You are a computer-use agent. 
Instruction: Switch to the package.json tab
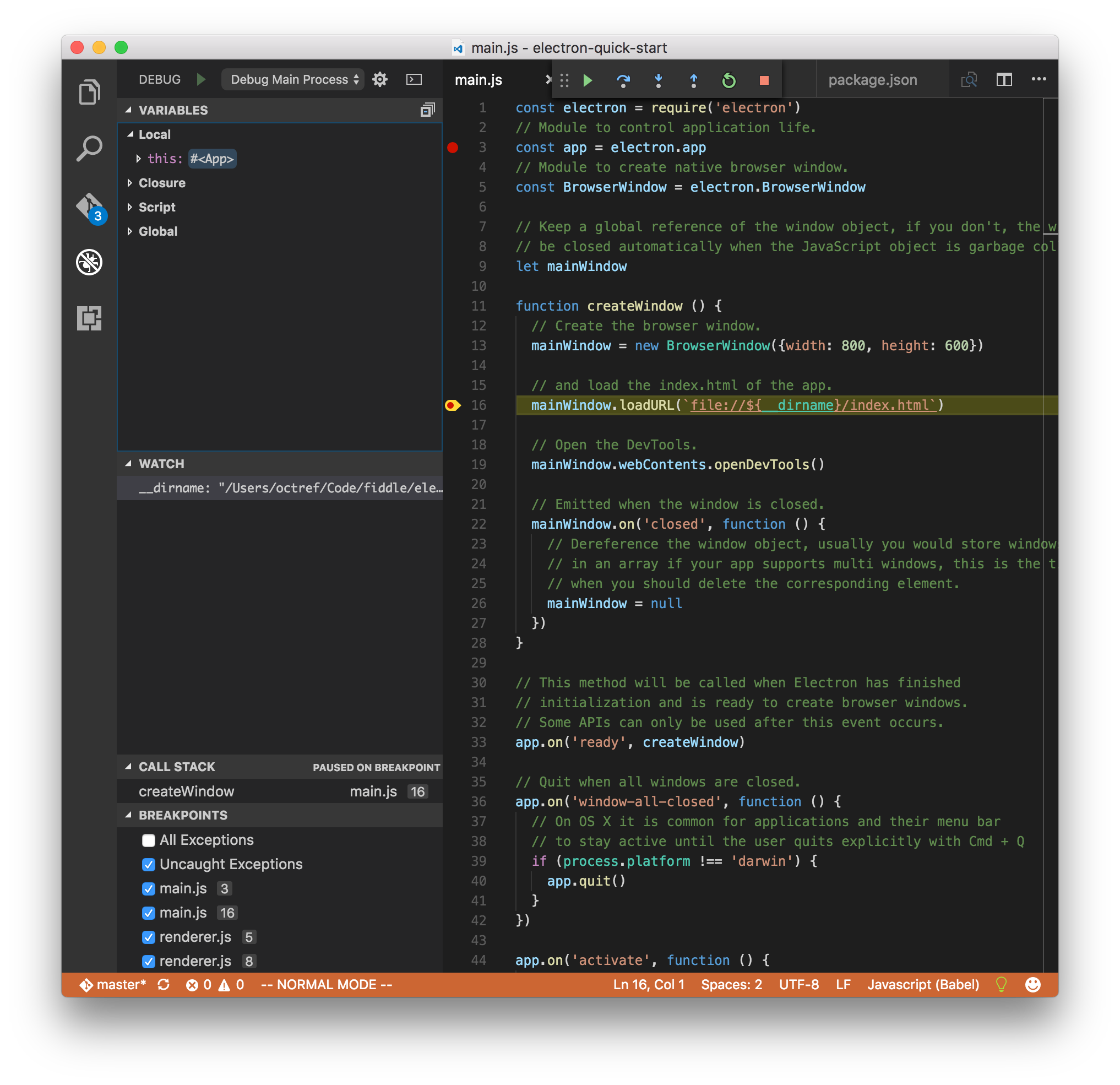[872, 80]
